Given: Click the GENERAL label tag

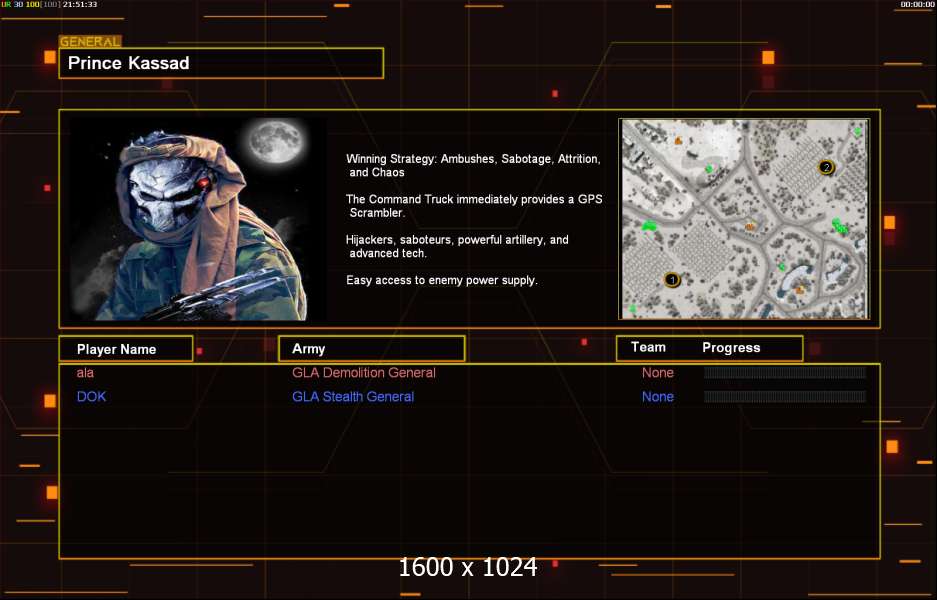Looking at the screenshot, I should [x=90, y=42].
